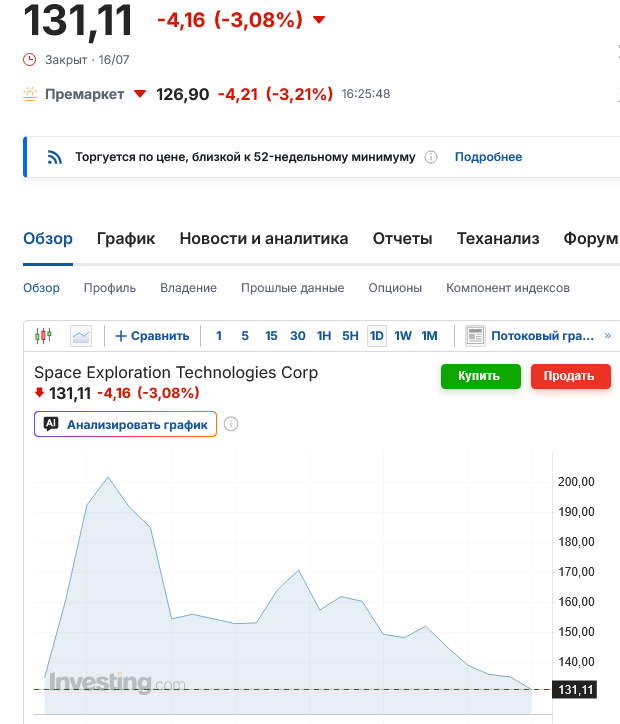Click the streaming chart newspaper icon
Viewport: 620px width, 724px height.
pyautogui.click(x=475, y=336)
